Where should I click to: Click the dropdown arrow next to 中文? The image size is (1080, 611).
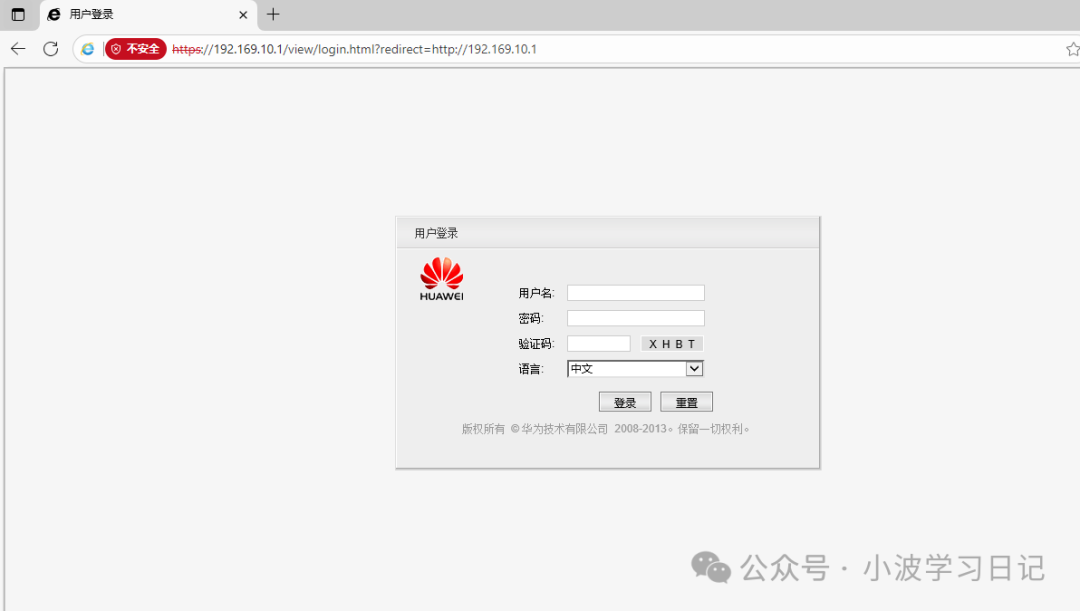(695, 368)
